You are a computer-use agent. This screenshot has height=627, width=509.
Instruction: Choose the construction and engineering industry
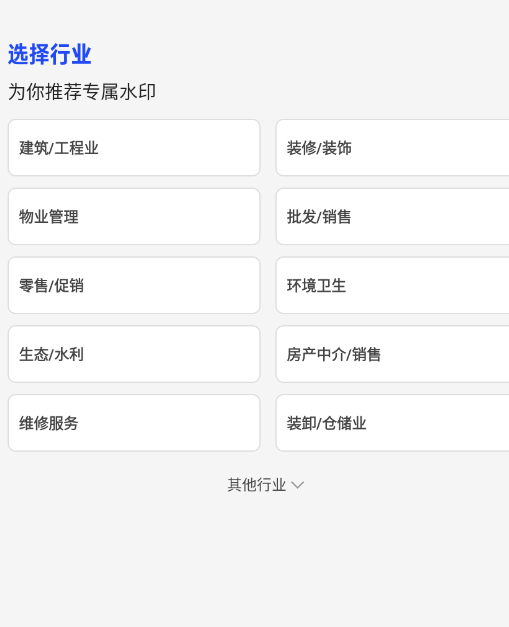(x=134, y=148)
